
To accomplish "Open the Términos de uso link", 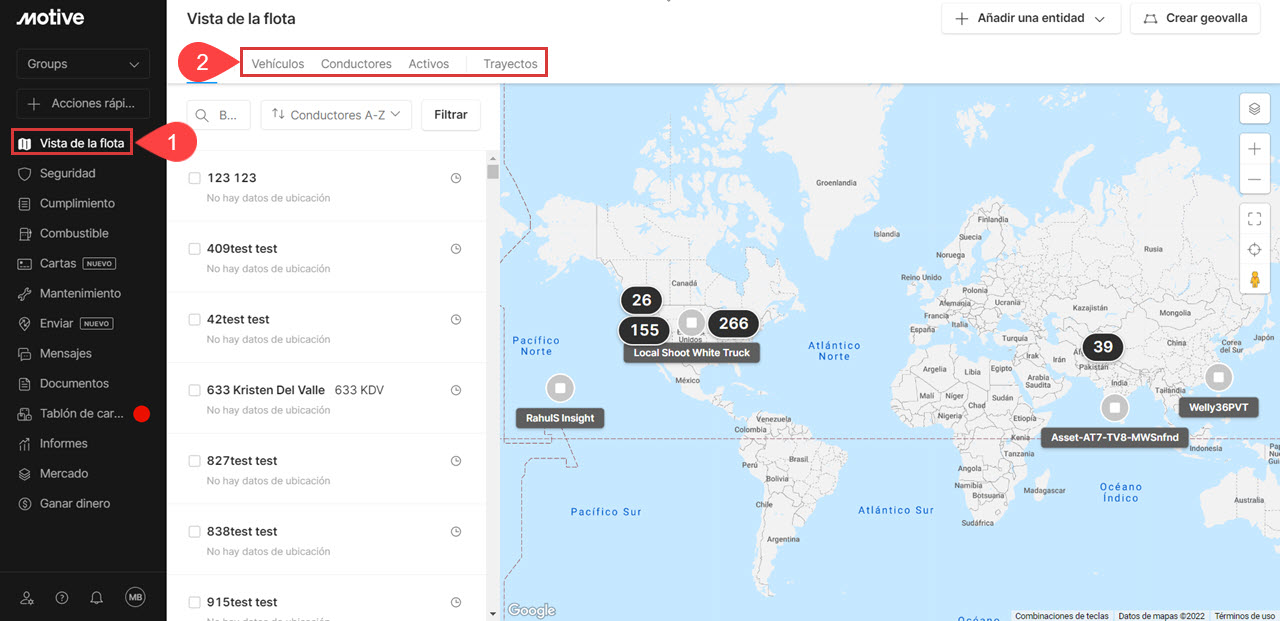I will [1245, 616].
